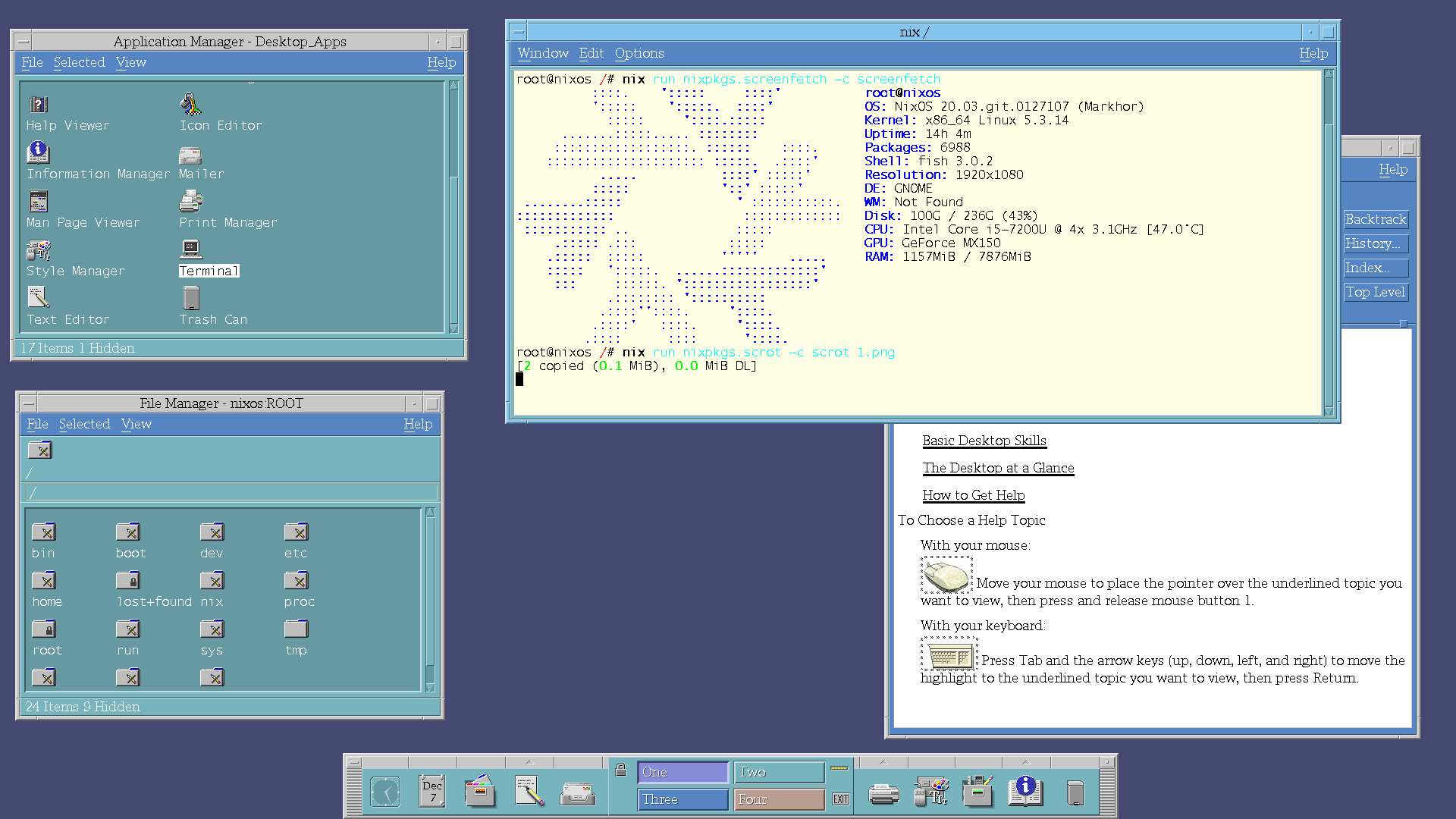Switch to workspace Three

click(x=682, y=799)
